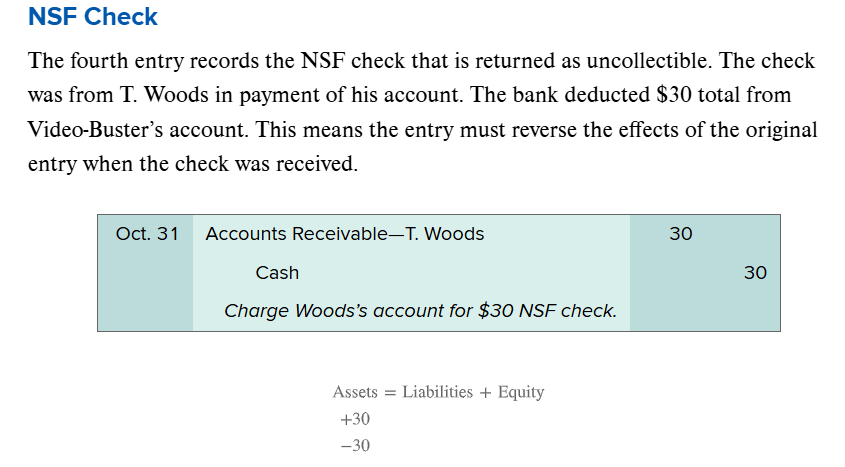
Task: Click the Cash account line
Action: coord(277,273)
